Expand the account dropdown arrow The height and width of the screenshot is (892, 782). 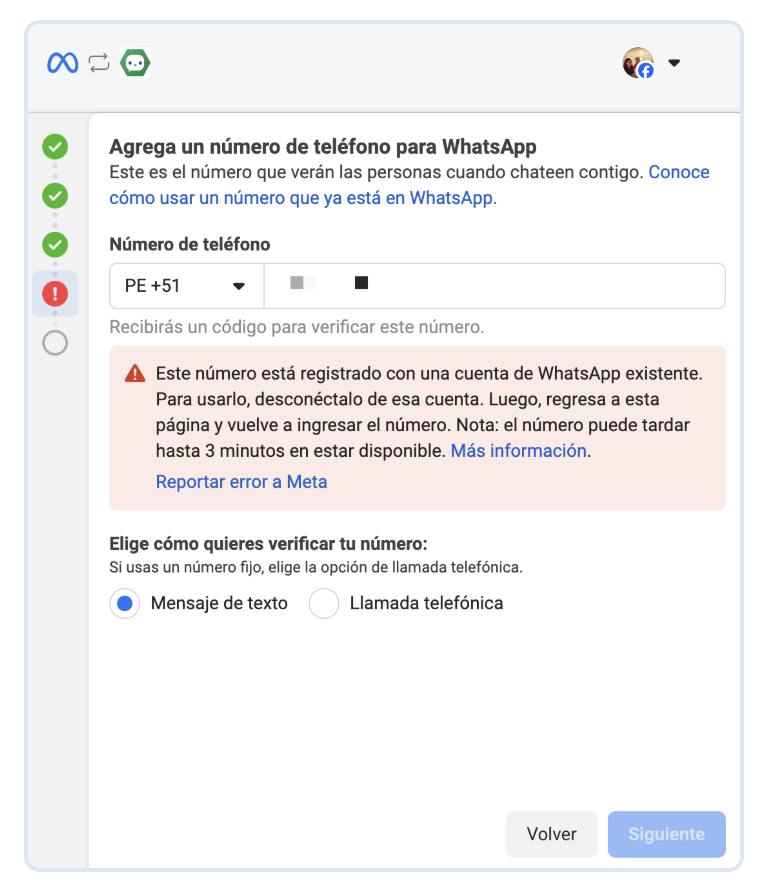point(674,63)
